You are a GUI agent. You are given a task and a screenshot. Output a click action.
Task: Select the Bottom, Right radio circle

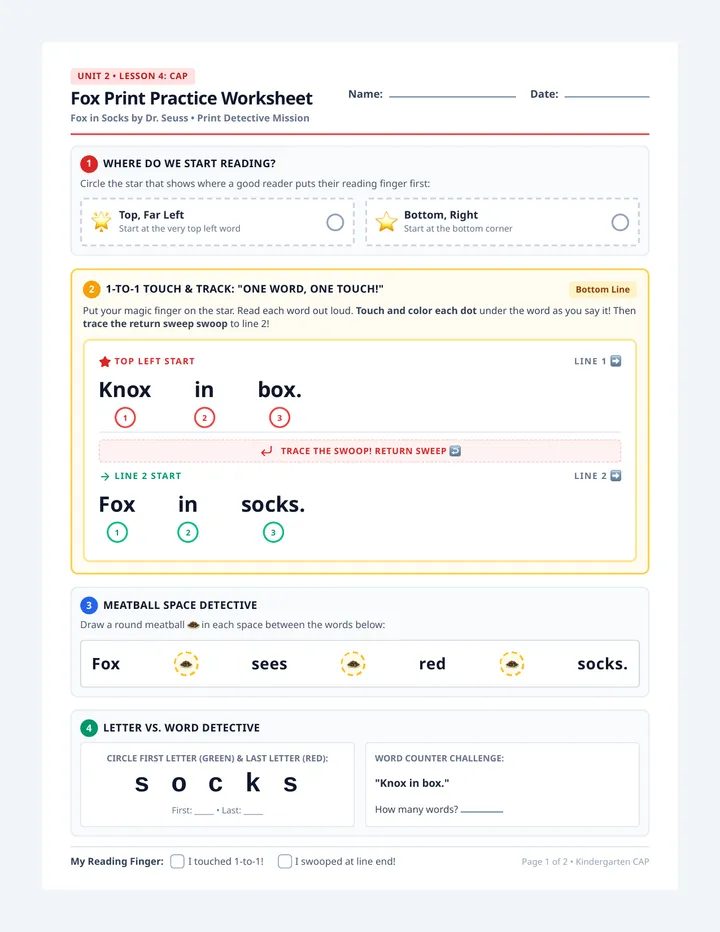point(620,222)
